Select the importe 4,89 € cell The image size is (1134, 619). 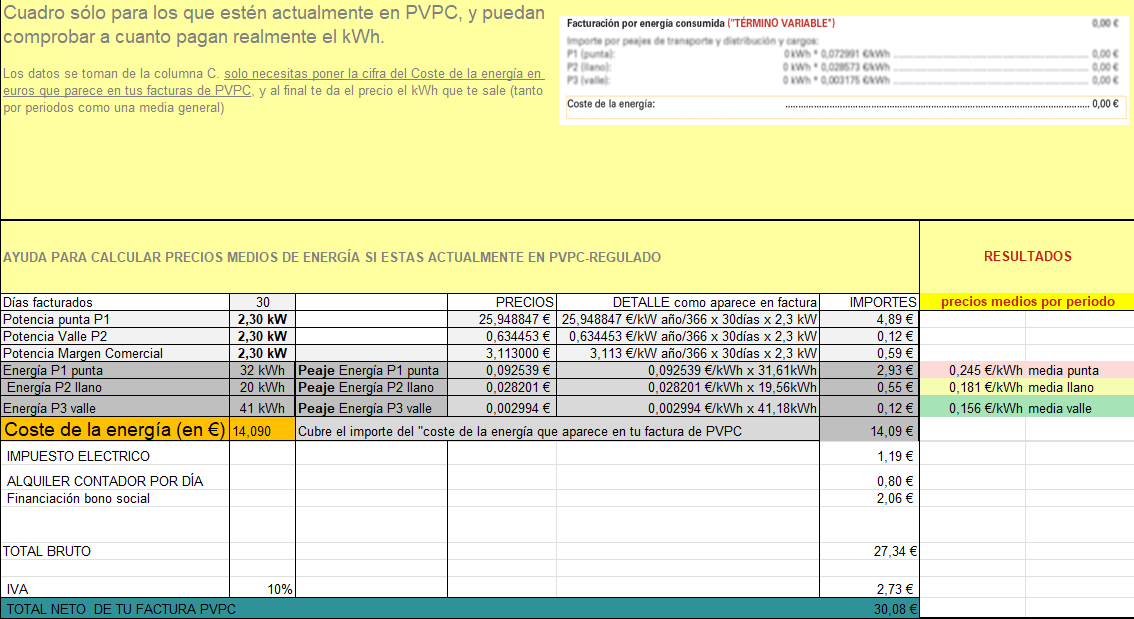pos(869,320)
